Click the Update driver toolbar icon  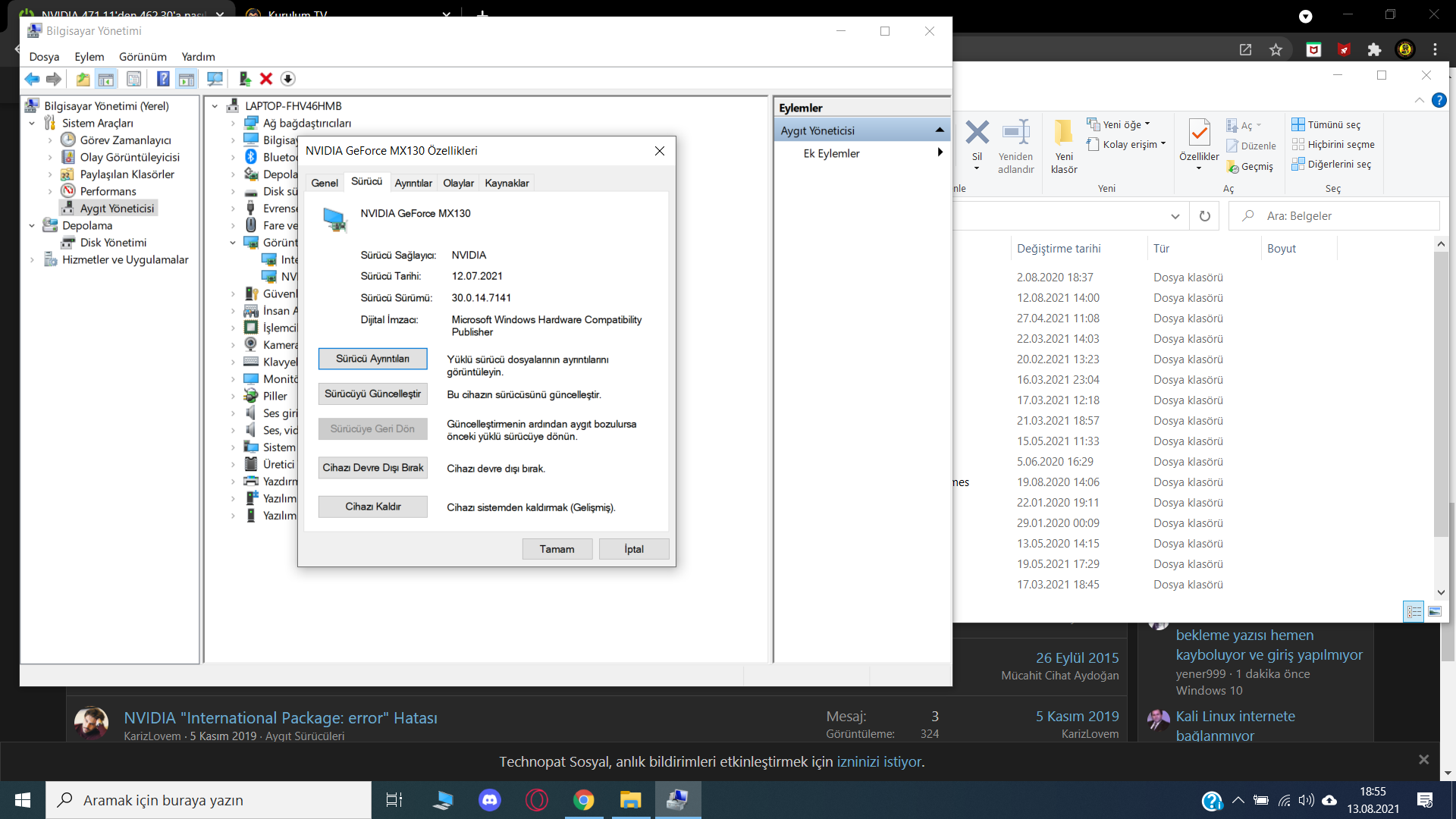[245, 79]
